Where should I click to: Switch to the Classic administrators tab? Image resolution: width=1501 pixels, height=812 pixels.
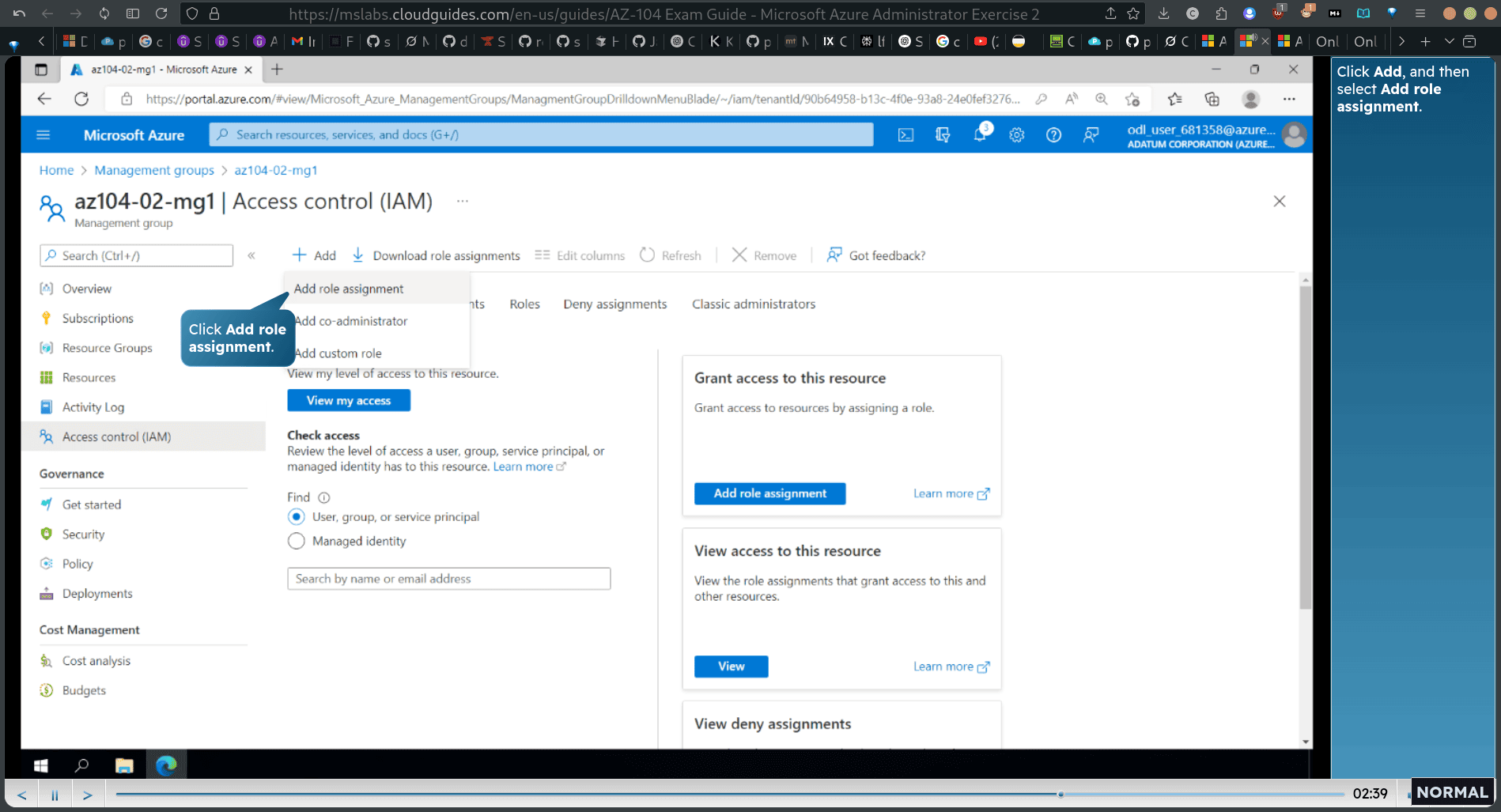point(754,304)
